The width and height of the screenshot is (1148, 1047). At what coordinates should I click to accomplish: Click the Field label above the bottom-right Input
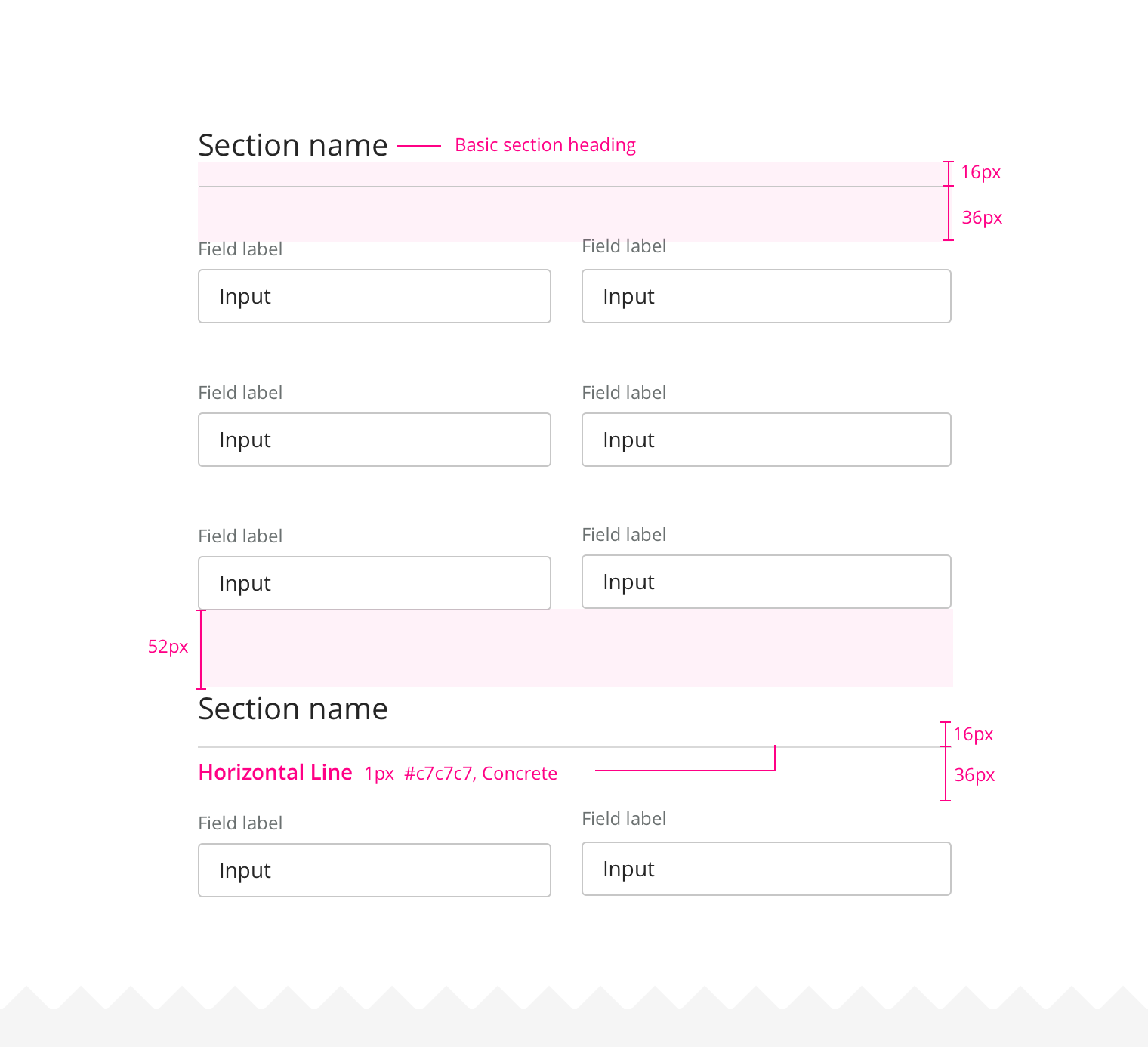point(624,819)
